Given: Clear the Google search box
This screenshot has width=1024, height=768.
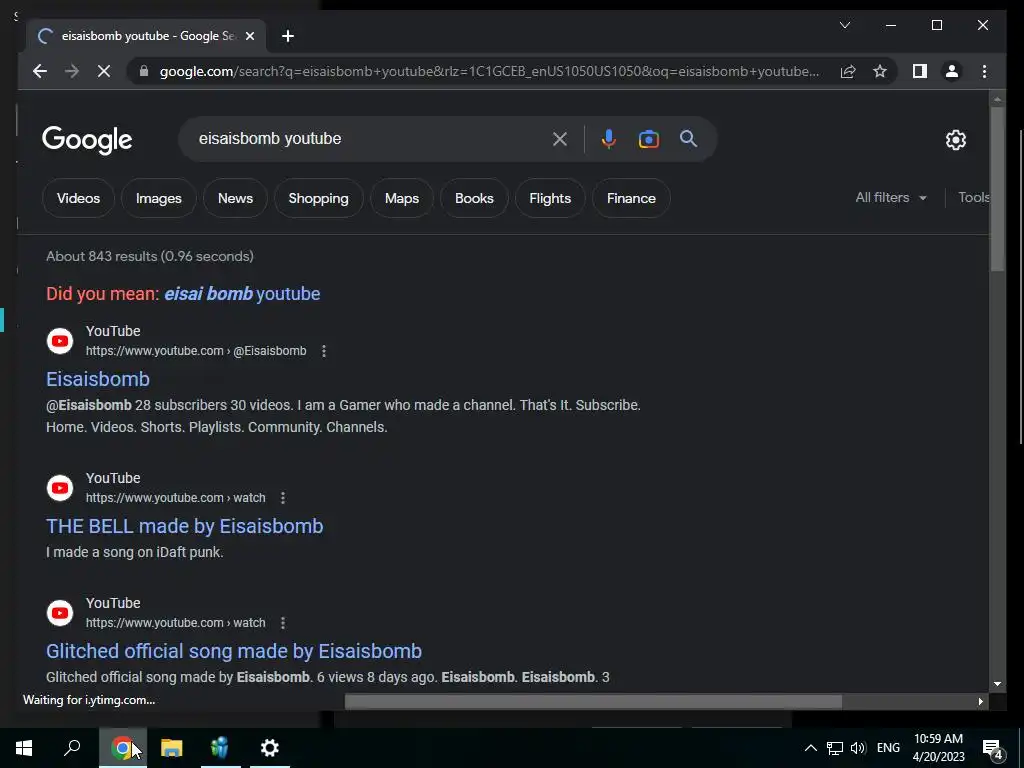Looking at the screenshot, I should [560, 139].
